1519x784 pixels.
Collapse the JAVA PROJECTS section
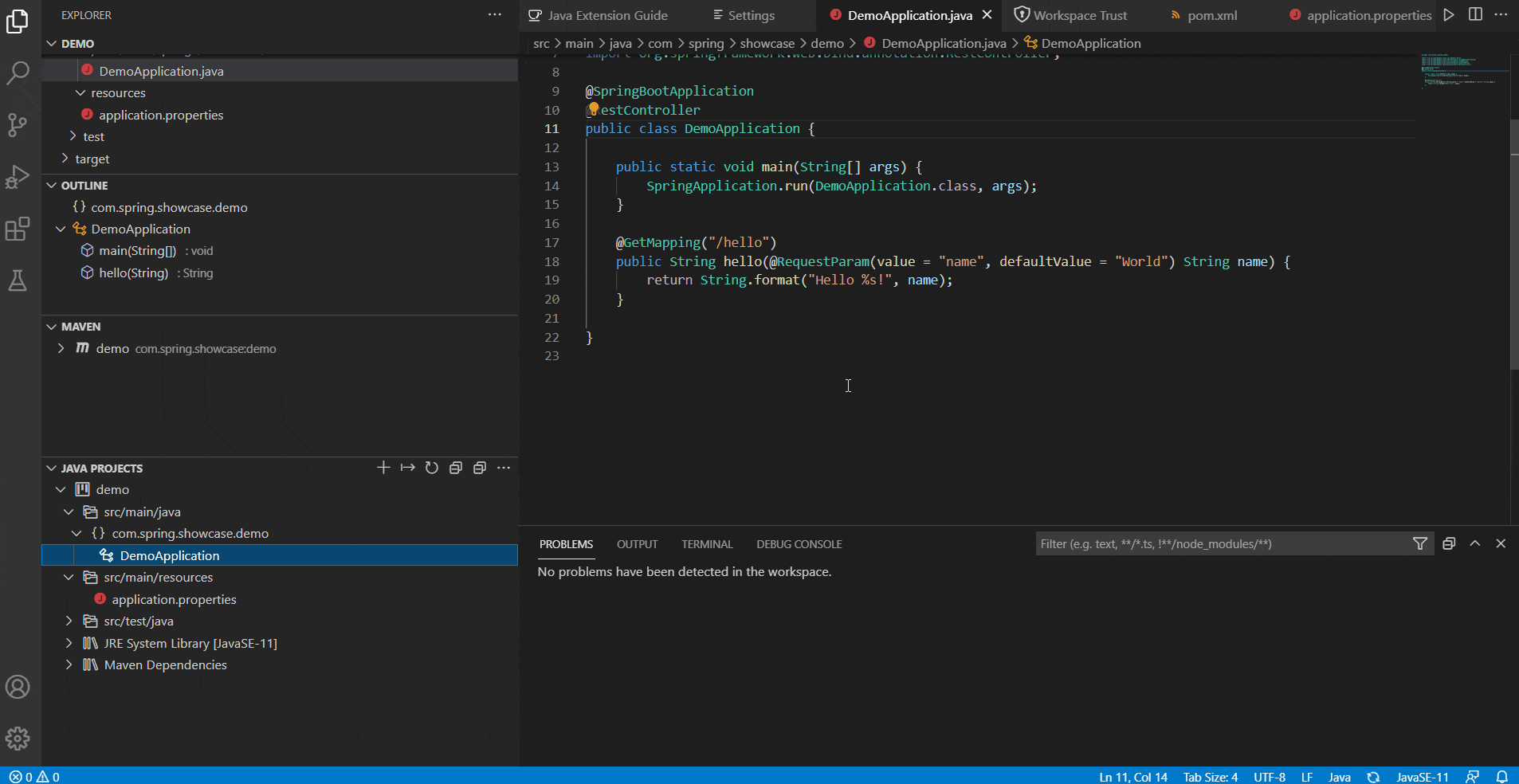click(x=52, y=468)
